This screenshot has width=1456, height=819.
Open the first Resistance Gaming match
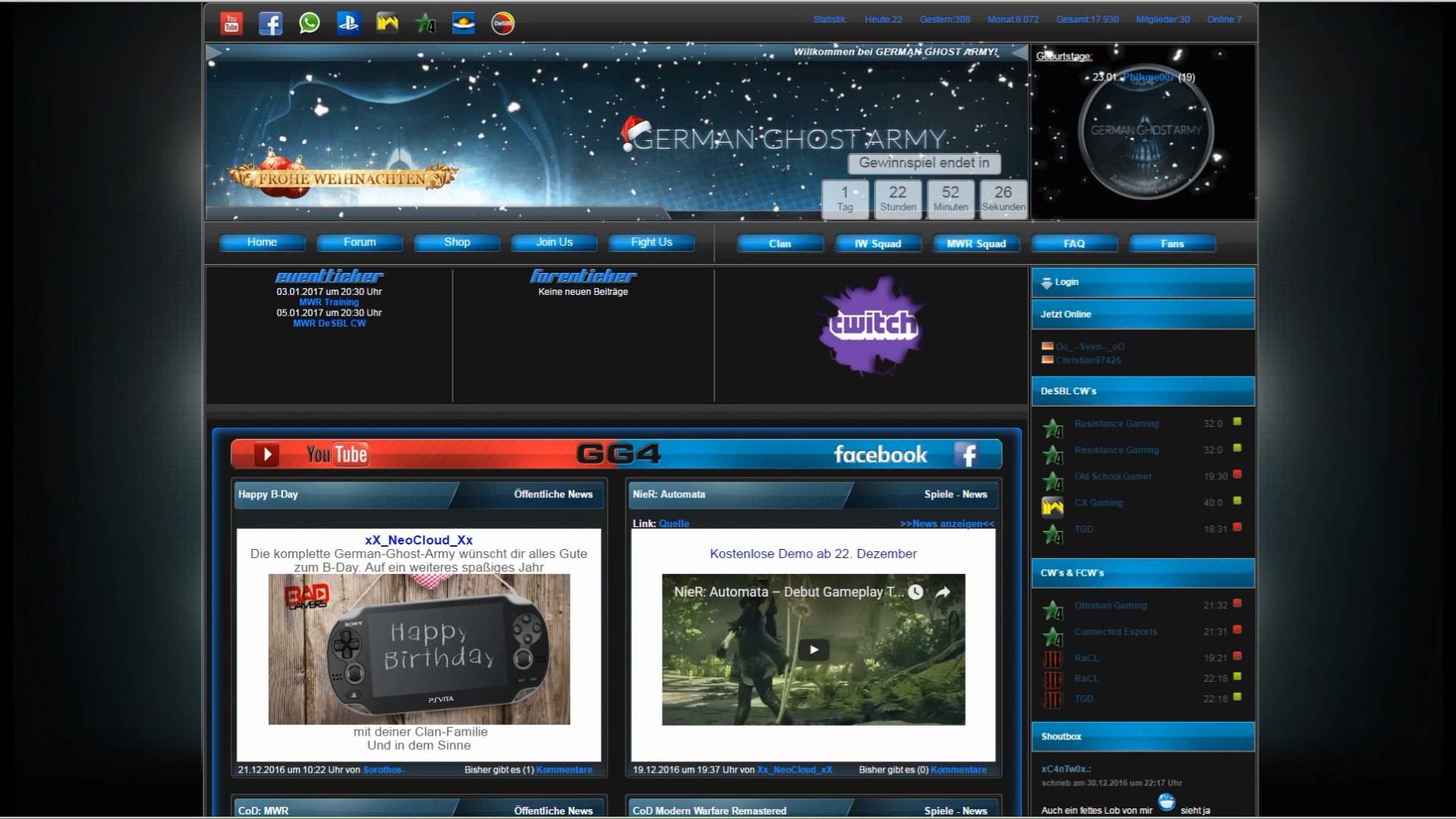1116,424
